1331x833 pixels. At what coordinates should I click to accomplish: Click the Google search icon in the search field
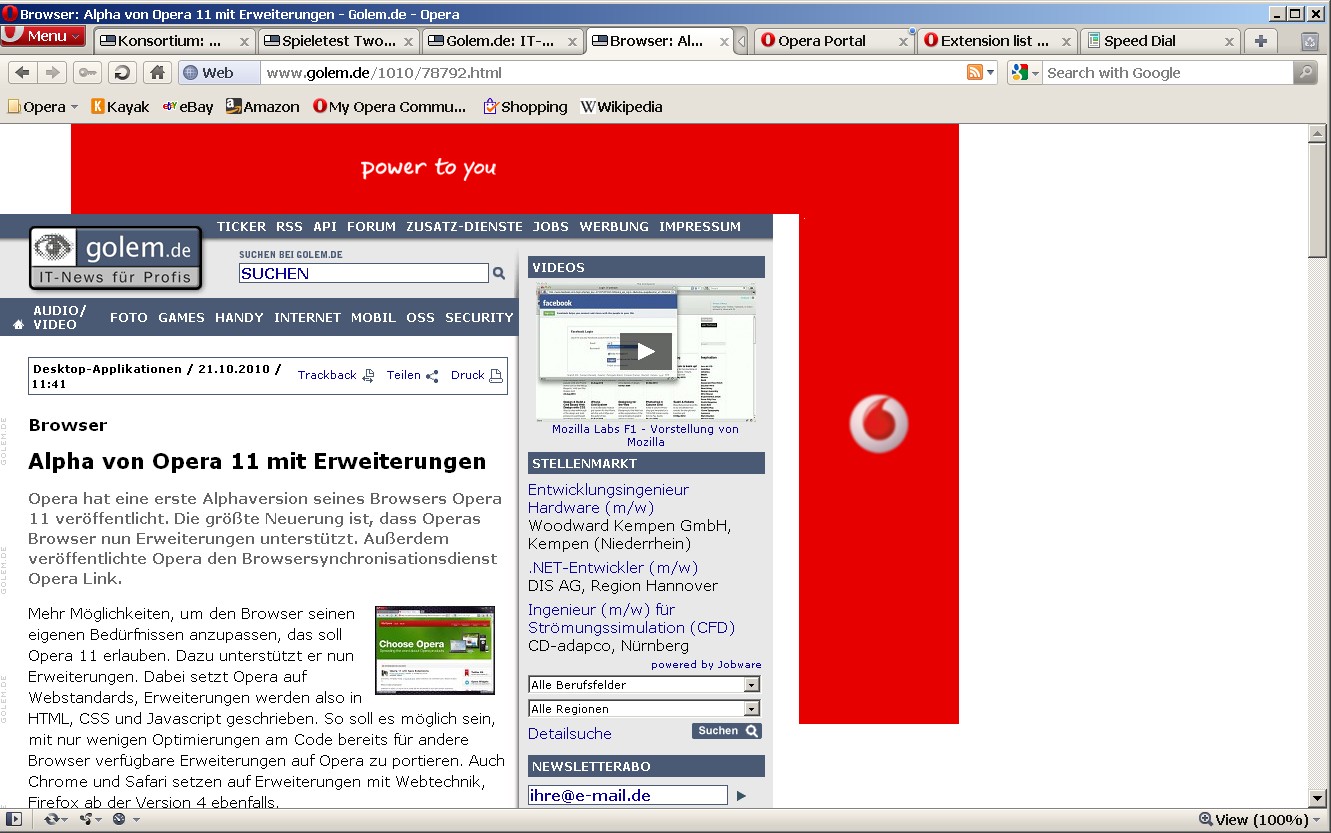click(x=1020, y=72)
